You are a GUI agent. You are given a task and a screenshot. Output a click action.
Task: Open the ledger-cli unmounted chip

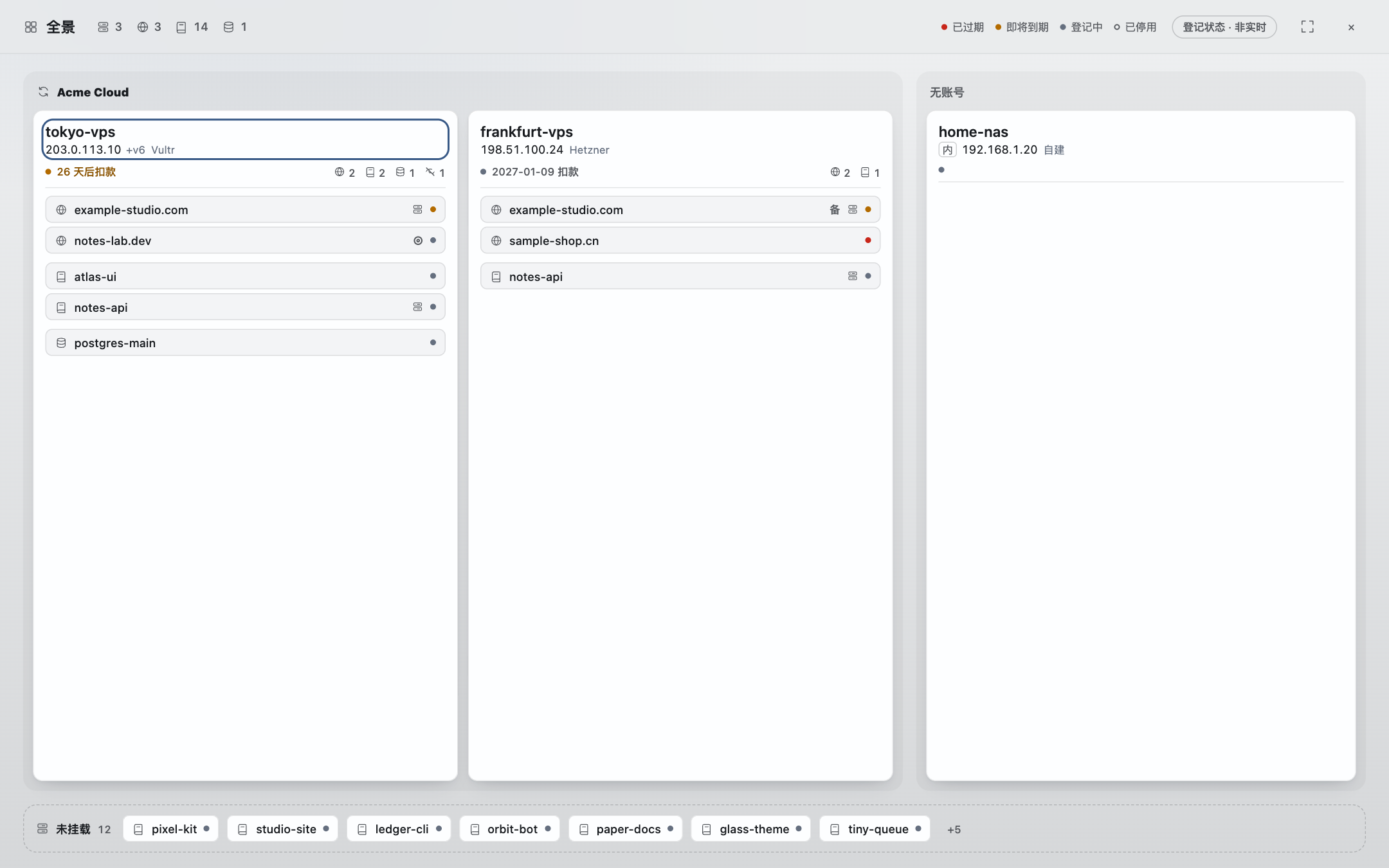click(399, 829)
